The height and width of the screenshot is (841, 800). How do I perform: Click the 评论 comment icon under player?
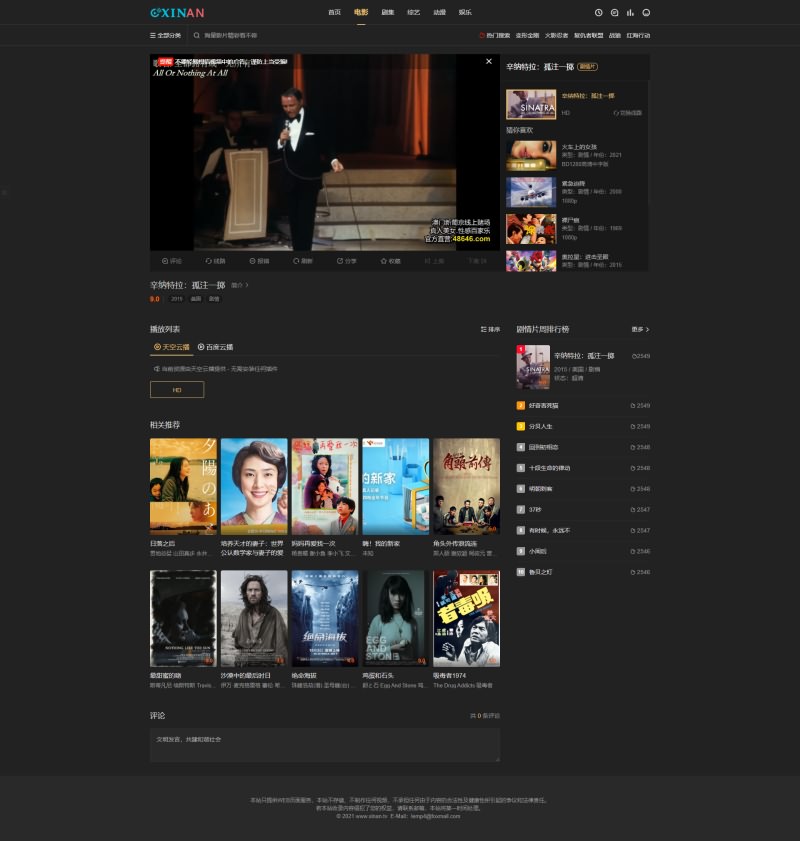[172, 261]
